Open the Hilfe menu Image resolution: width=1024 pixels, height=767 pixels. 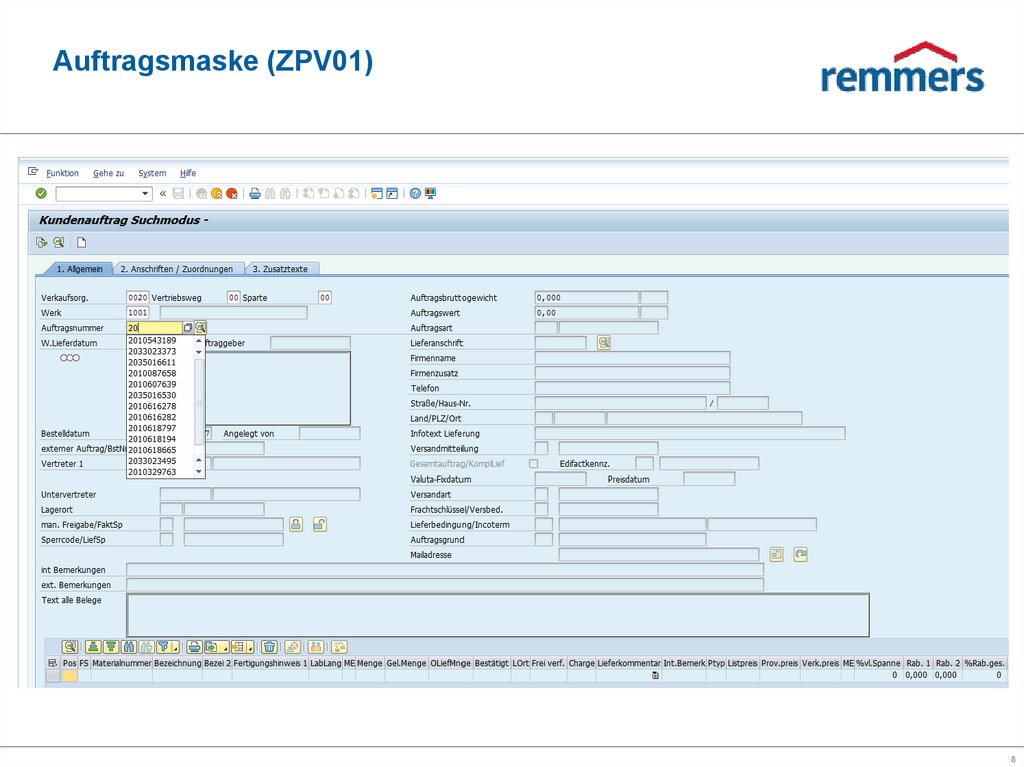tap(188, 173)
